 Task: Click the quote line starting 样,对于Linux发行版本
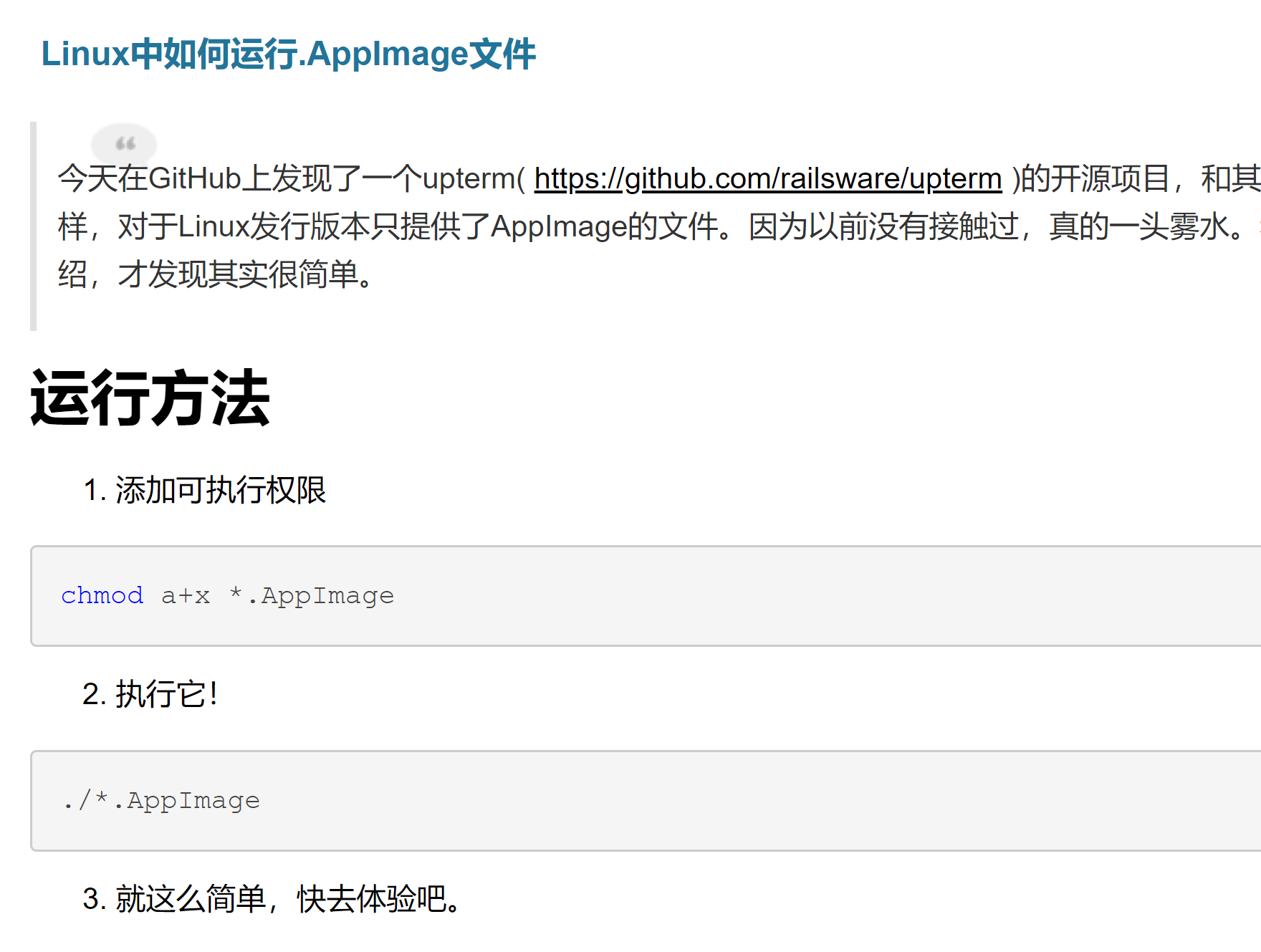click(659, 226)
